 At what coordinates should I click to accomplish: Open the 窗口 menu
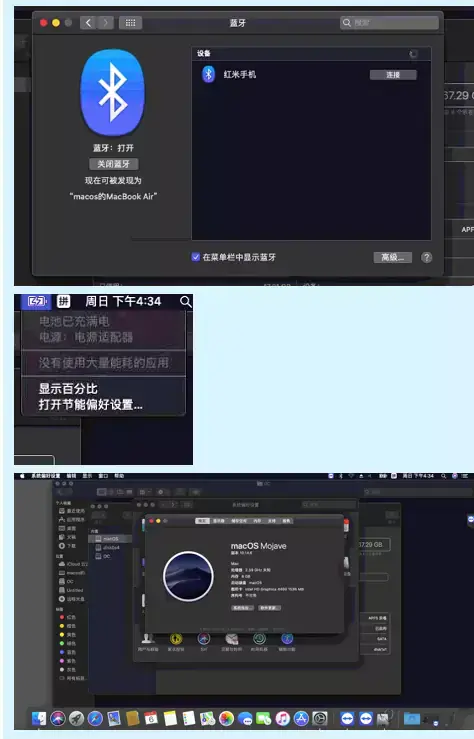(103, 476)
